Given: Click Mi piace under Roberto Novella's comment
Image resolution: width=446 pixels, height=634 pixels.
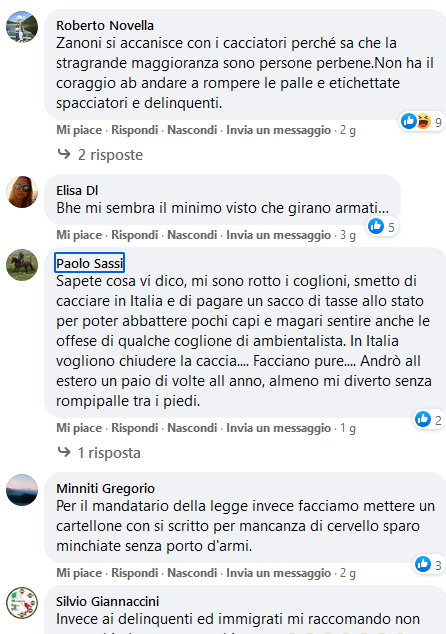Looking at the screenshot, I should click(x=79, y=130).
